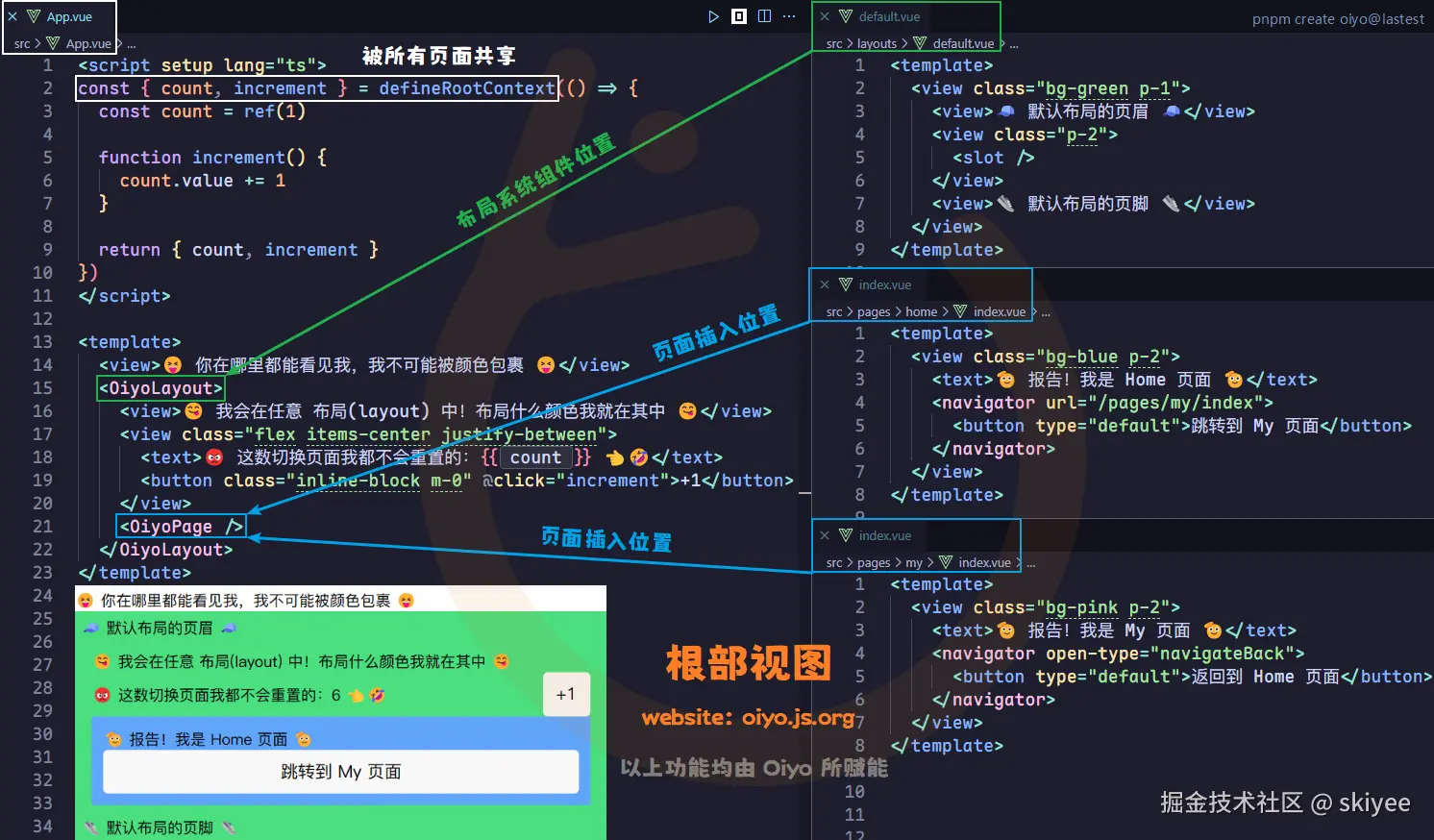Open the layouts breadcrumb segment
This screenshot has width=1434, height=840.
[877, 43]
